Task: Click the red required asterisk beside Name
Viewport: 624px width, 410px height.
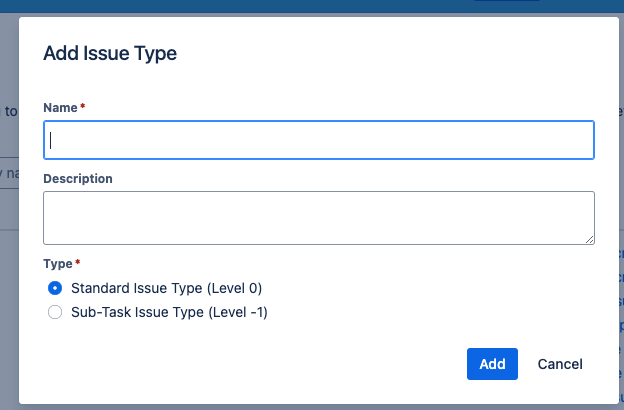Action: pos(83,106)
